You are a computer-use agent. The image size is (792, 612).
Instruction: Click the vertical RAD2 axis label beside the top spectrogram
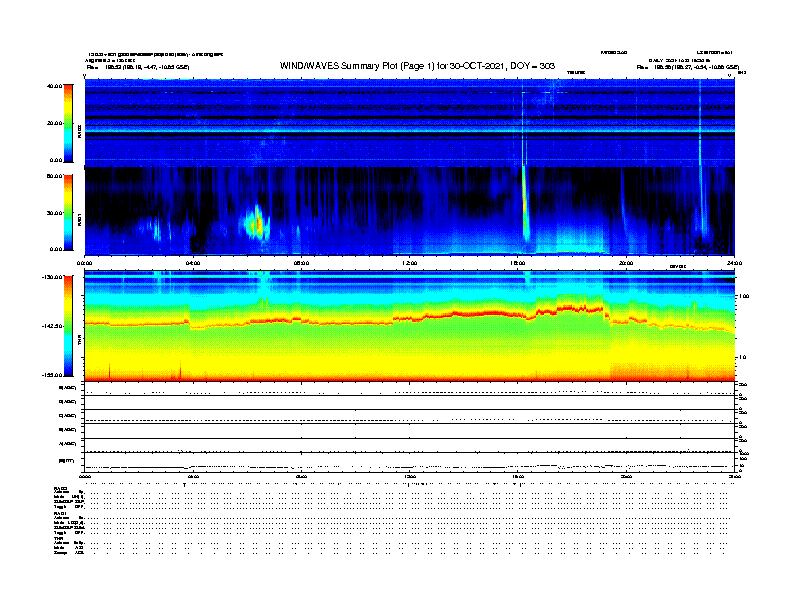click(x=79, y=132)
